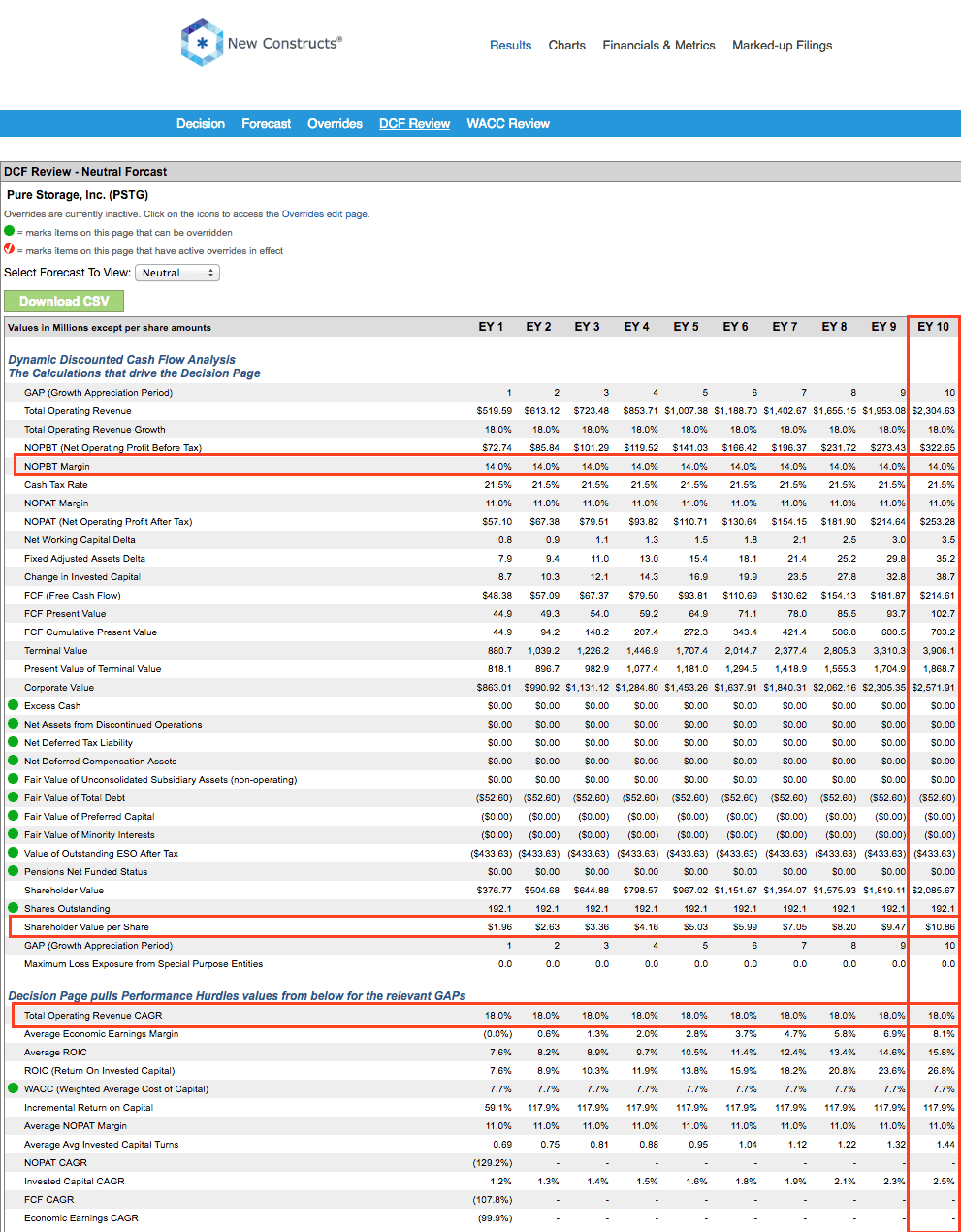This screenshot has width=961, height=1232.
Task: Click the green dot beside Net Assets from Discontinued Operations
Action: tap(14, 724)
